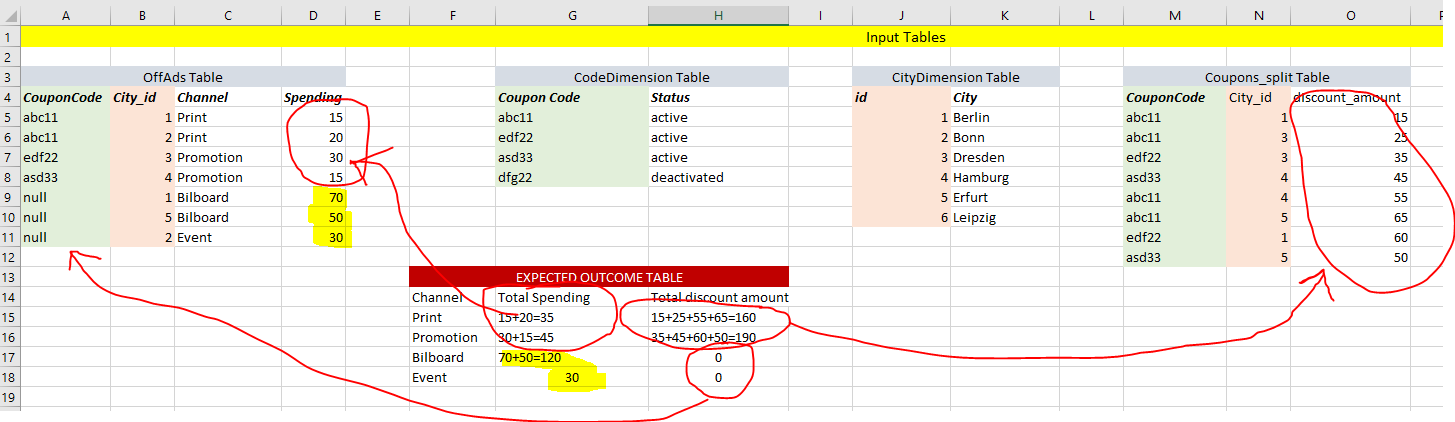Select the Spending column header cell
Viewport: 1455px width, 422px height.
pos(313,97)
